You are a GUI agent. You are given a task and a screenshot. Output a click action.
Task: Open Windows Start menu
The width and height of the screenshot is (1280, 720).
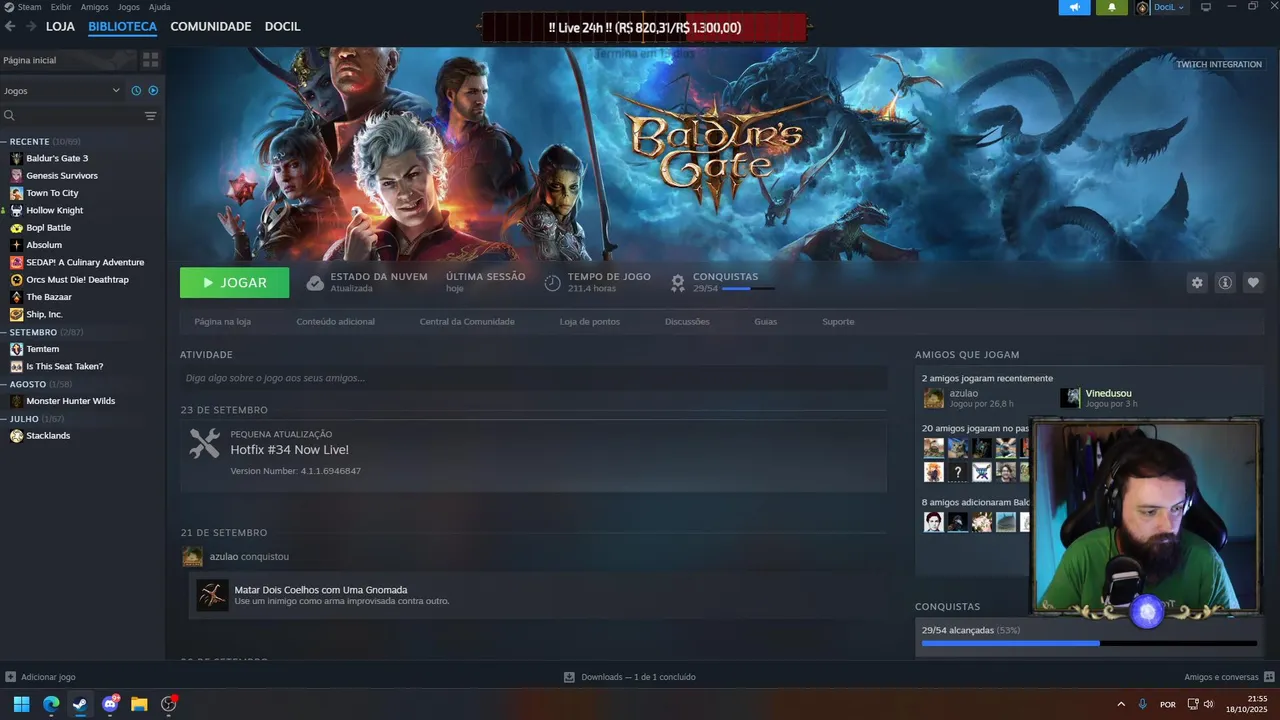21,704
